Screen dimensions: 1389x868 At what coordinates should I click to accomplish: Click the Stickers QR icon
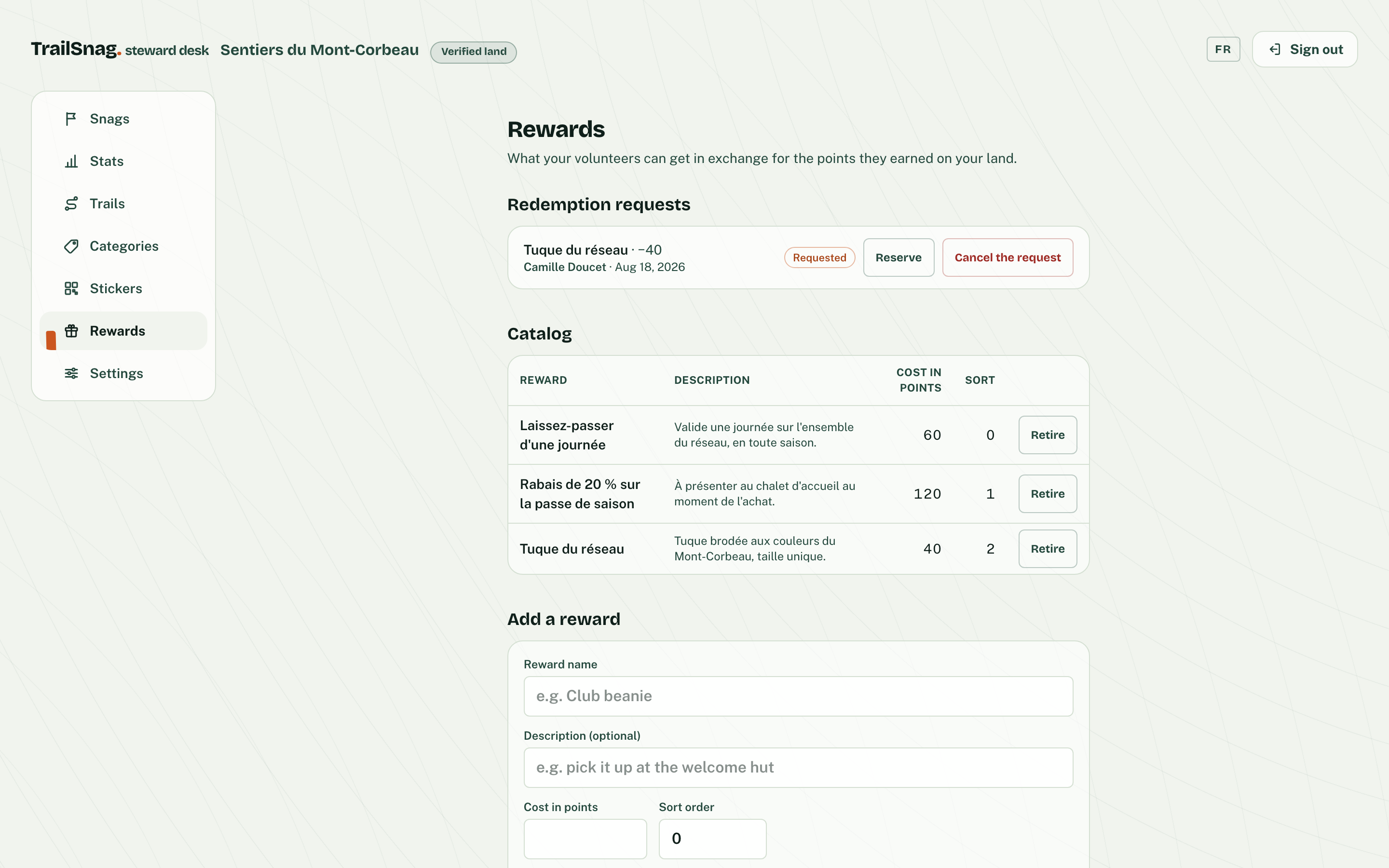click(70, 288)
